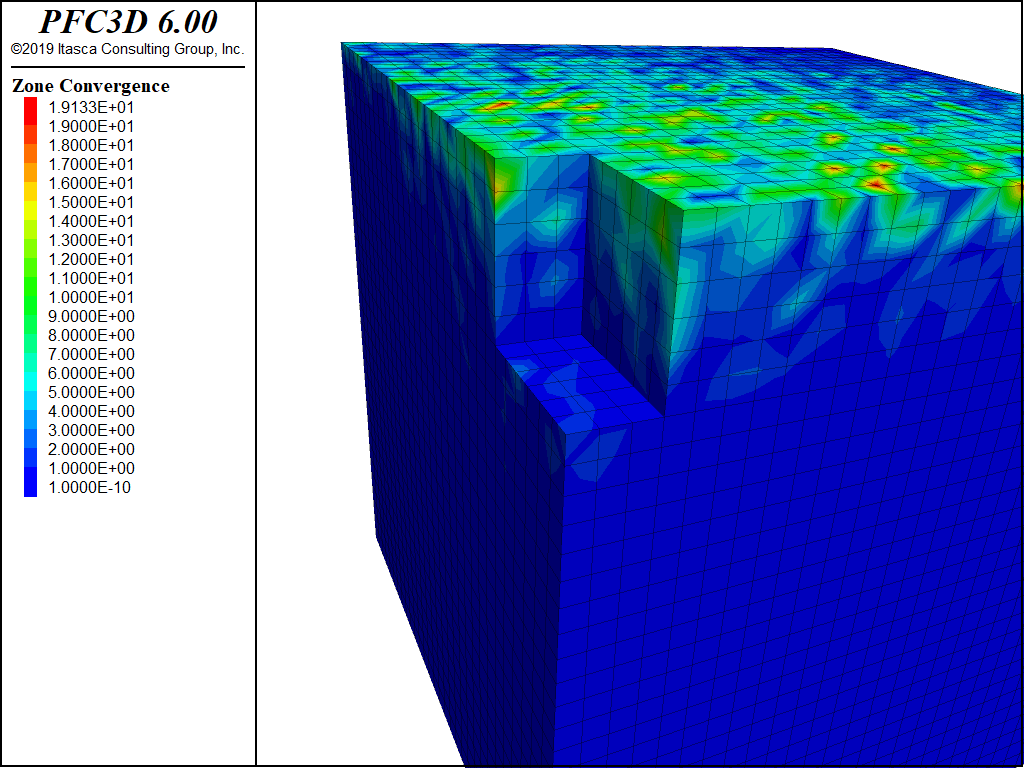
Task: Click the 1.8000E+01 legend value
Action: click(91, 145)
